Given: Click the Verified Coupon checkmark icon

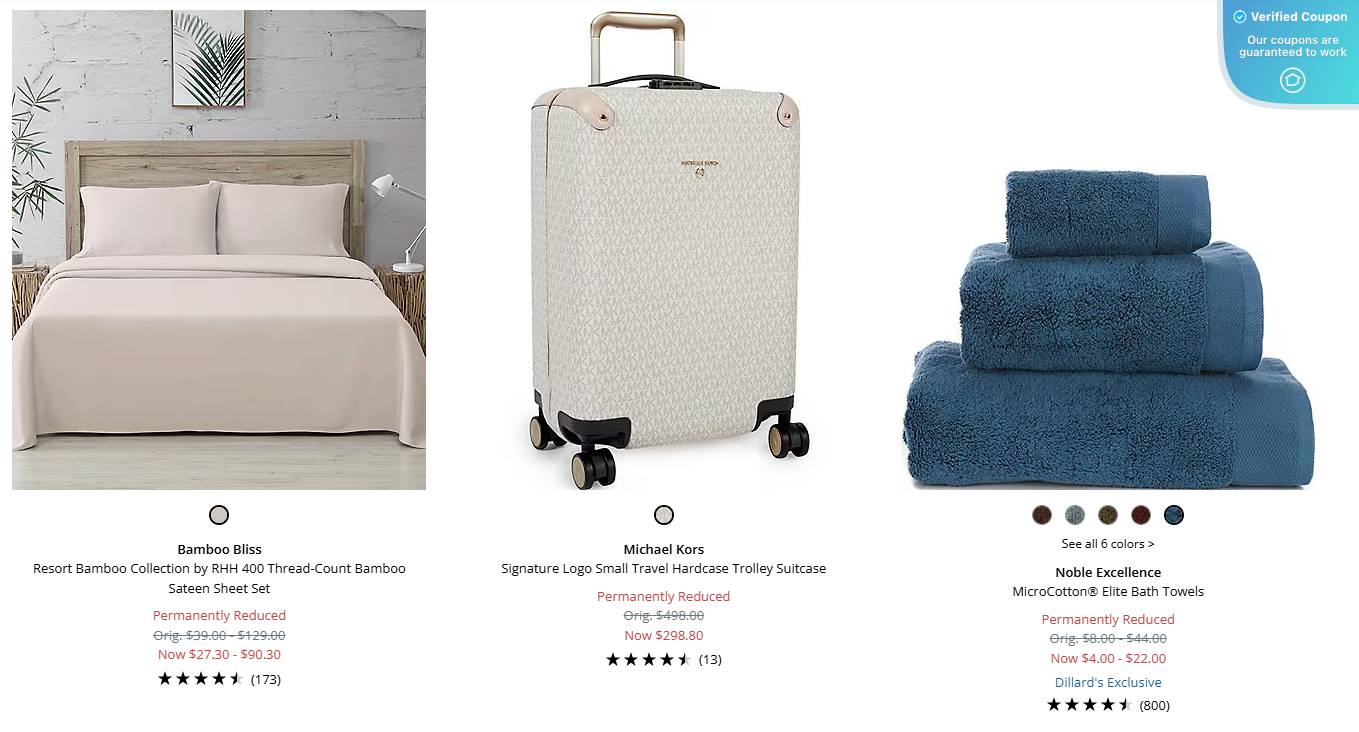Looking at the screenshot, I should [x=1240, y=17].
